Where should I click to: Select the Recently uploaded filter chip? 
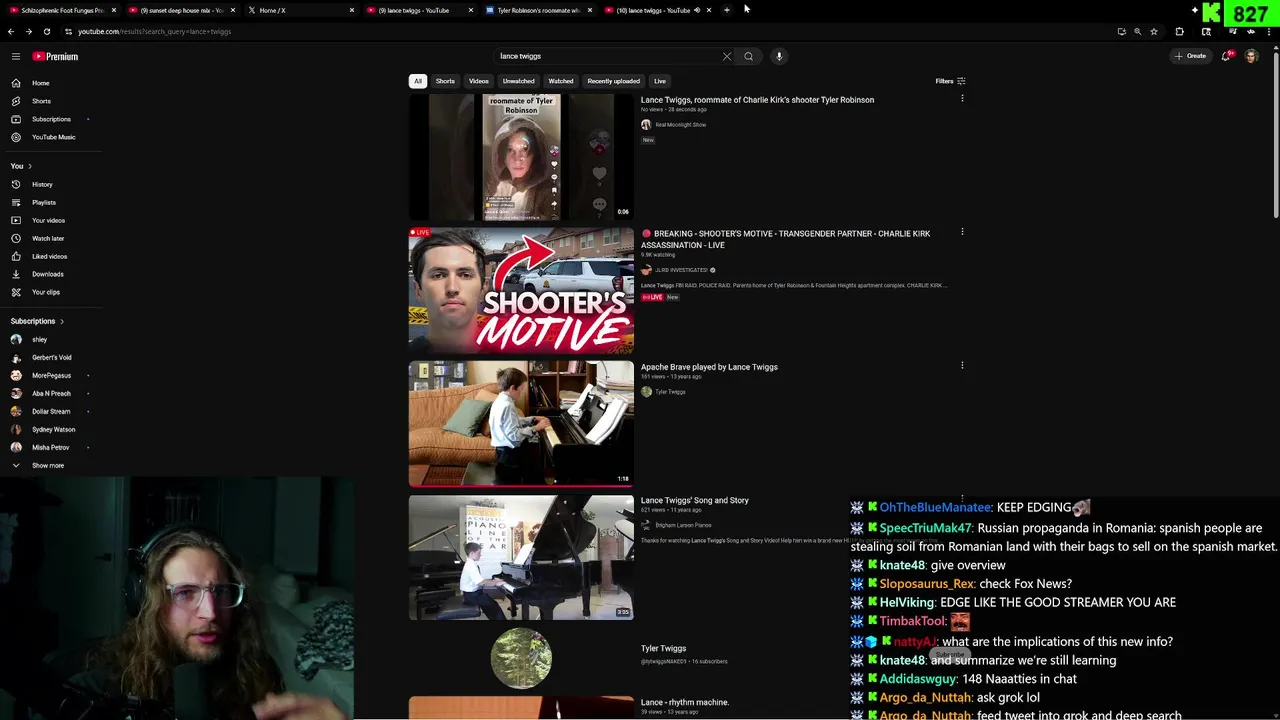click(x=613, y=81)
